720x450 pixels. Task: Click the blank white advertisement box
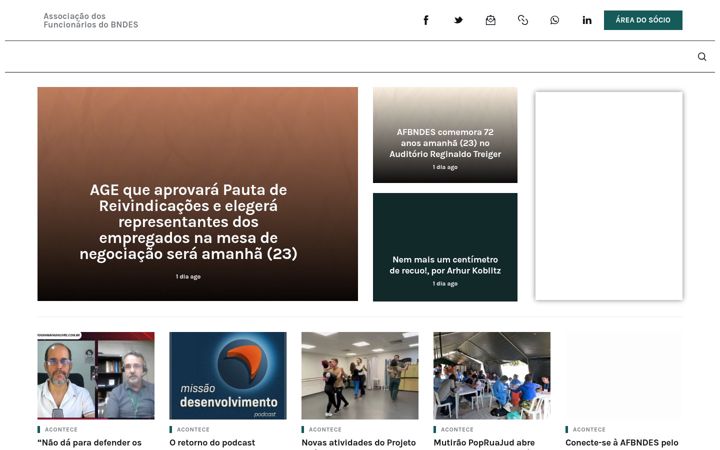click(x=609, y=196)
